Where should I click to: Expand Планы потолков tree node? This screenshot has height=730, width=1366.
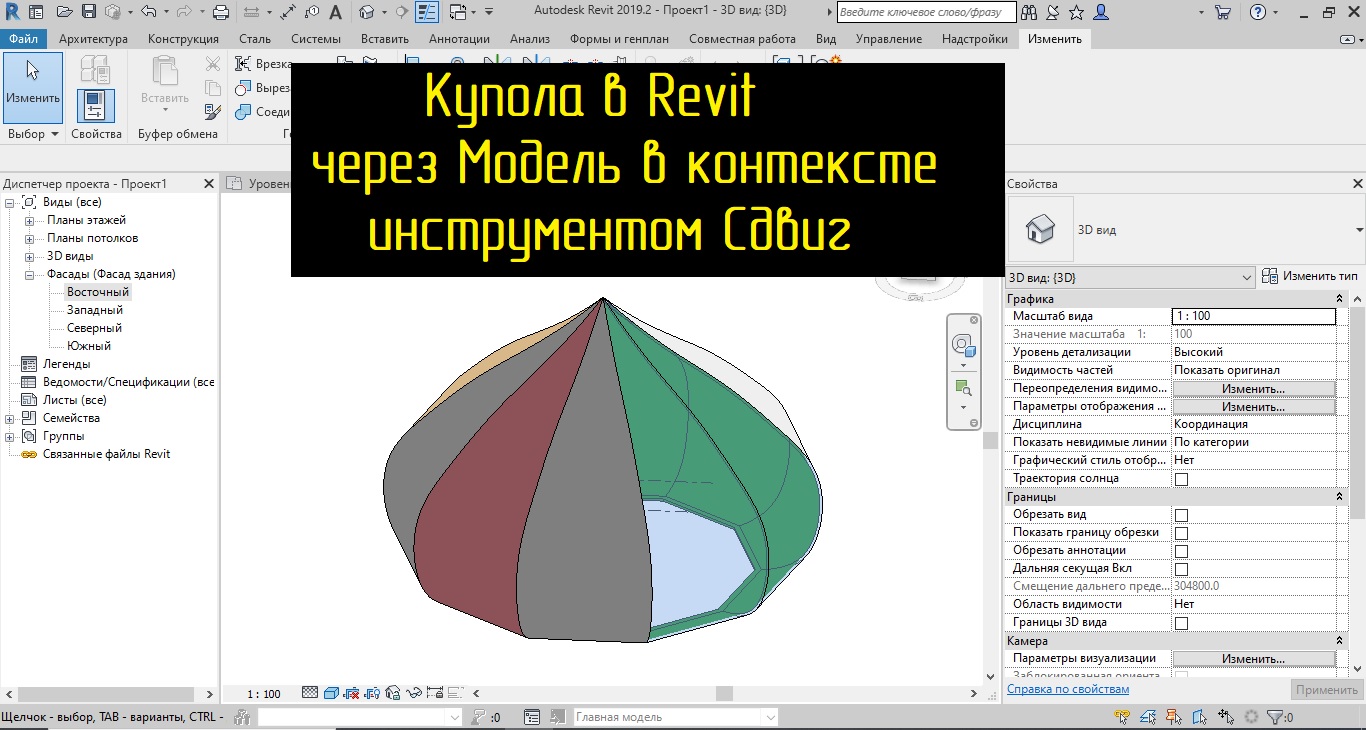click(x=29, y=239)
